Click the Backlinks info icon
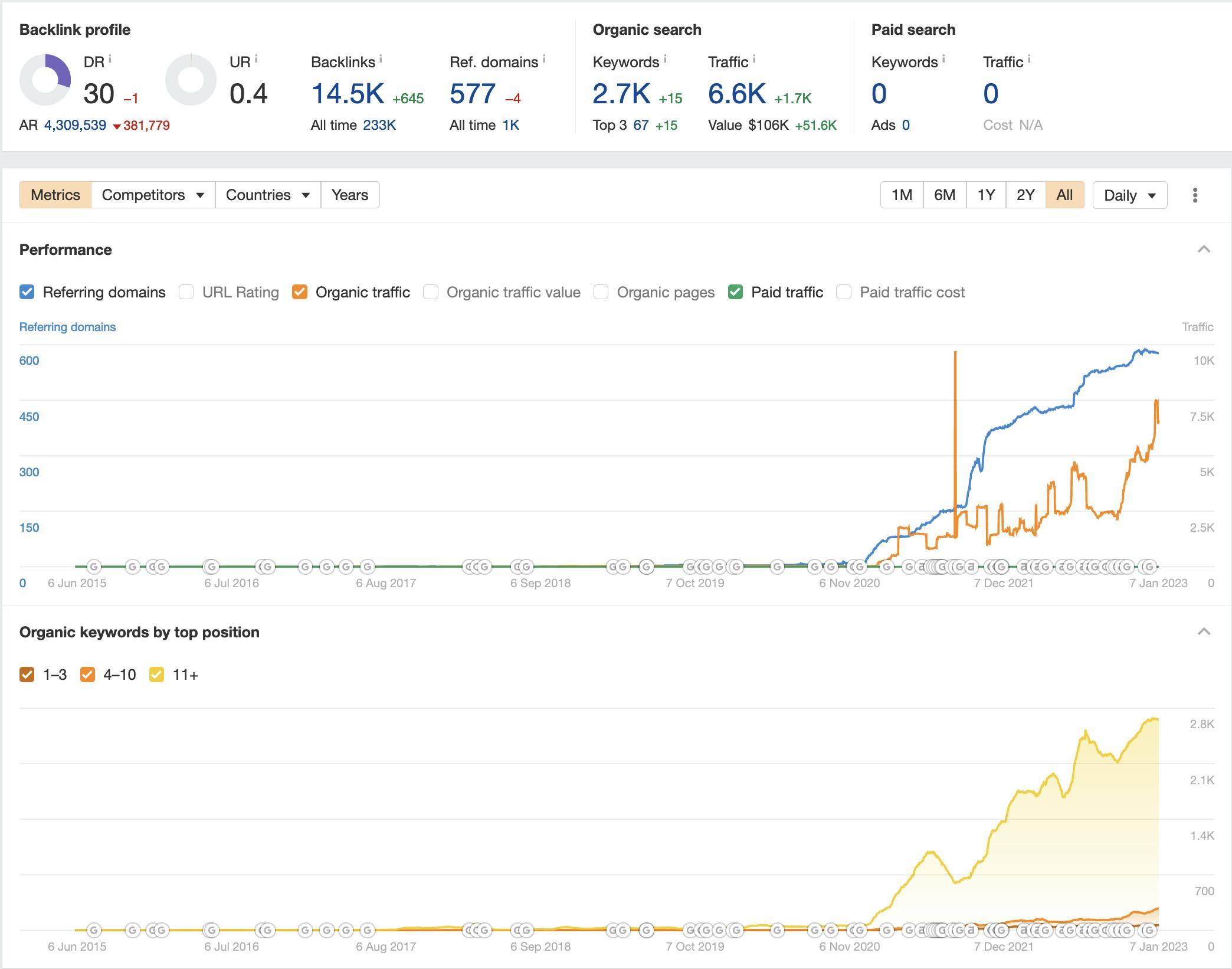Screen dimensions: 1232x969 point(381,58)
